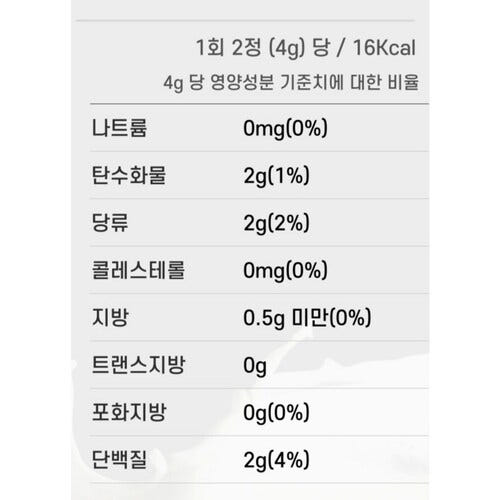Select the 2g(2%) sugar value
Screen dimensions: 500x500
coord(276,223)
